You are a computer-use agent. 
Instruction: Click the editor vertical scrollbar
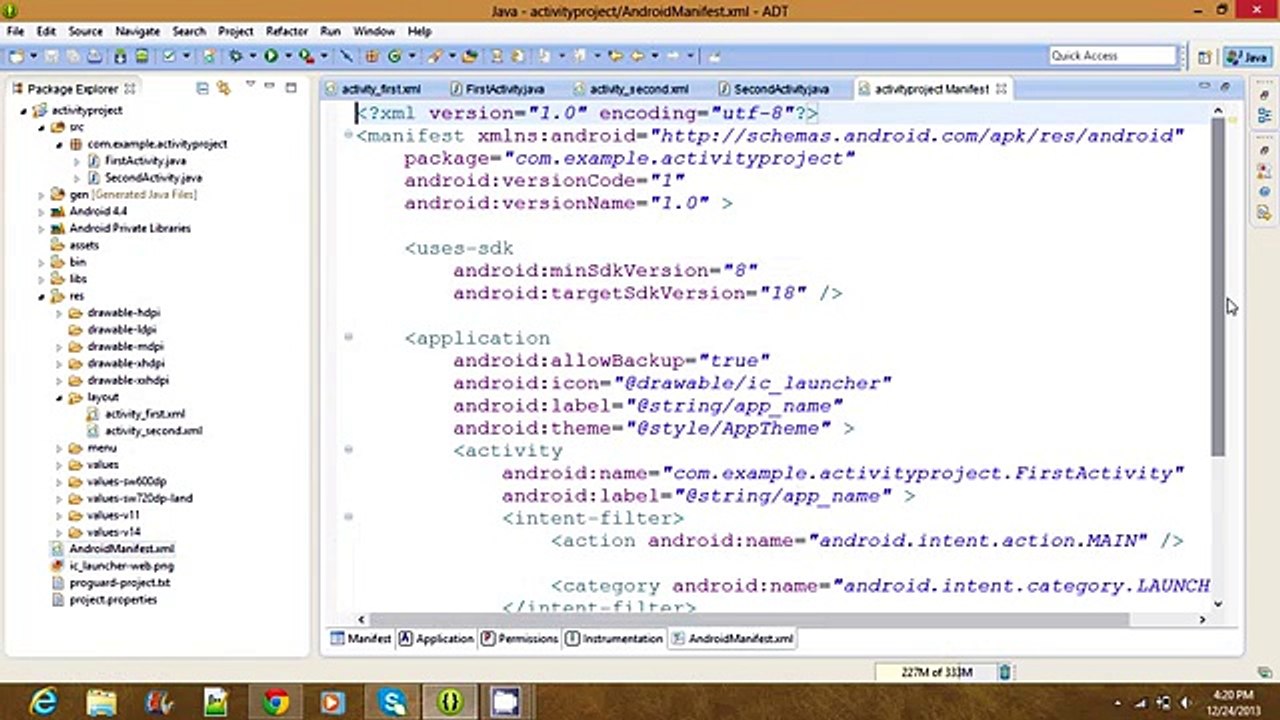click(1218, 285)
